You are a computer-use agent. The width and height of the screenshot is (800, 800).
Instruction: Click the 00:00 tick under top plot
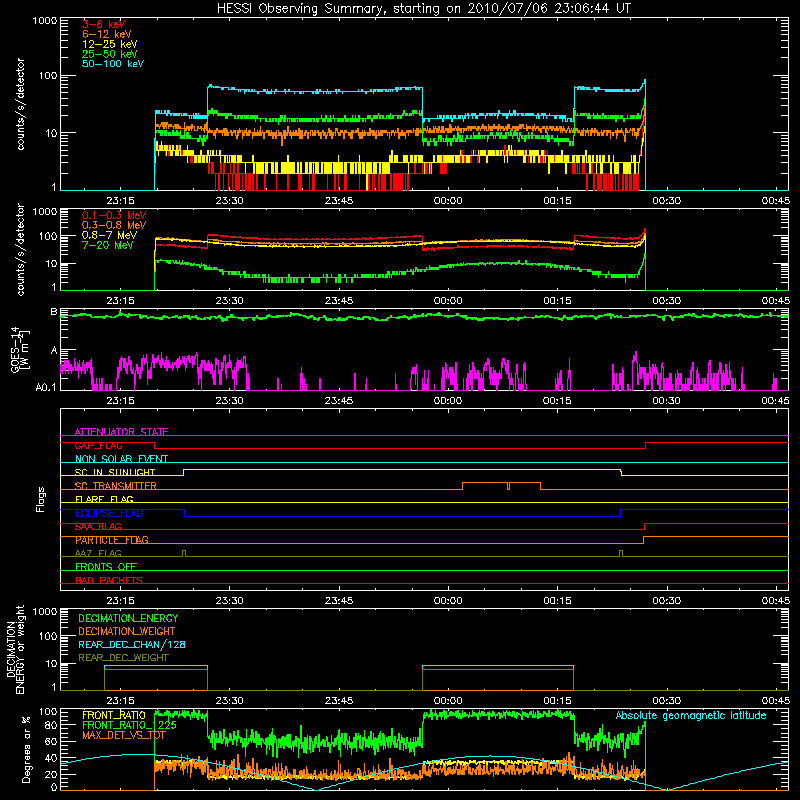click(448, 201)
